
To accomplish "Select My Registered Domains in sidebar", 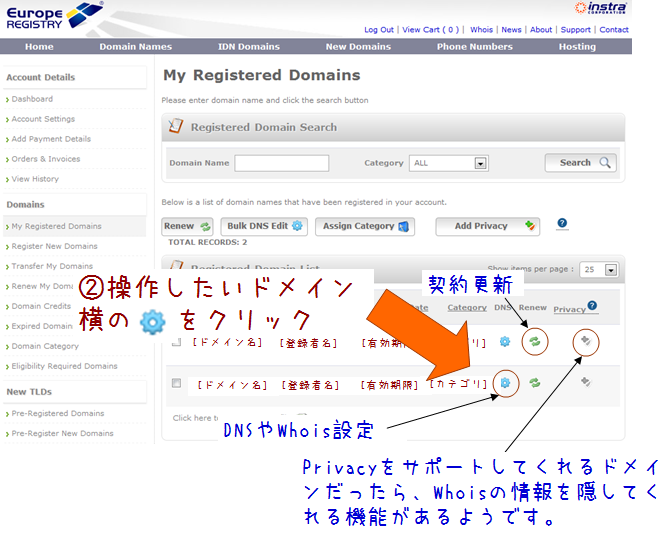I will coord(56,226).
